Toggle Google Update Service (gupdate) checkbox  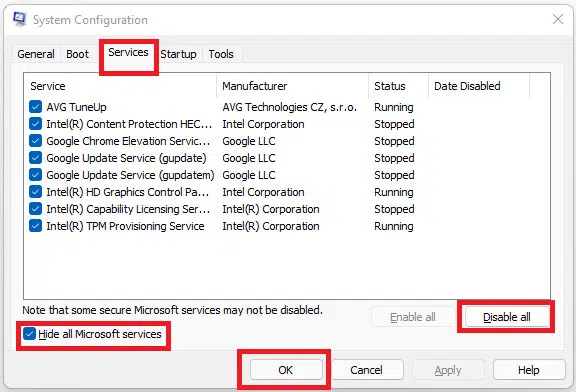[35, 158]
